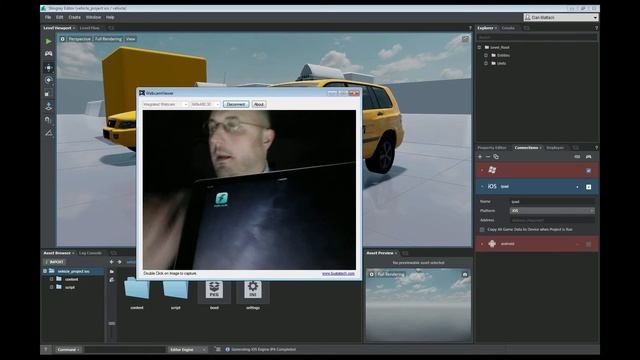Switch to the Log Console tab
The image size is (640, 360).
[91, 253]
